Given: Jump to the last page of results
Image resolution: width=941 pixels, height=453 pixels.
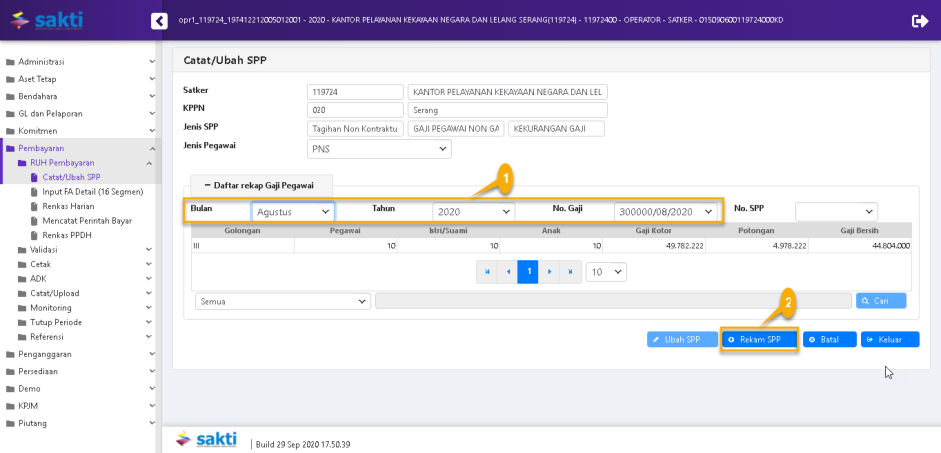Looking at the screenshot, I should point(570,272).
